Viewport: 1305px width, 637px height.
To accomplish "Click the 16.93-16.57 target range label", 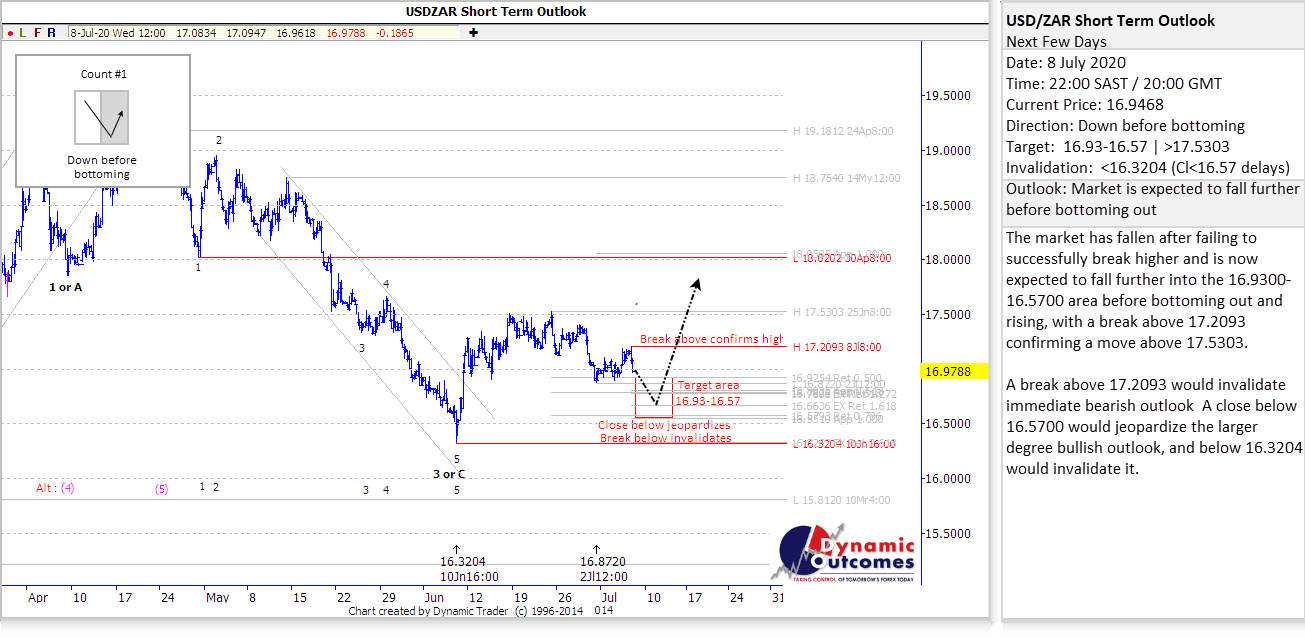I will point(708,401).
